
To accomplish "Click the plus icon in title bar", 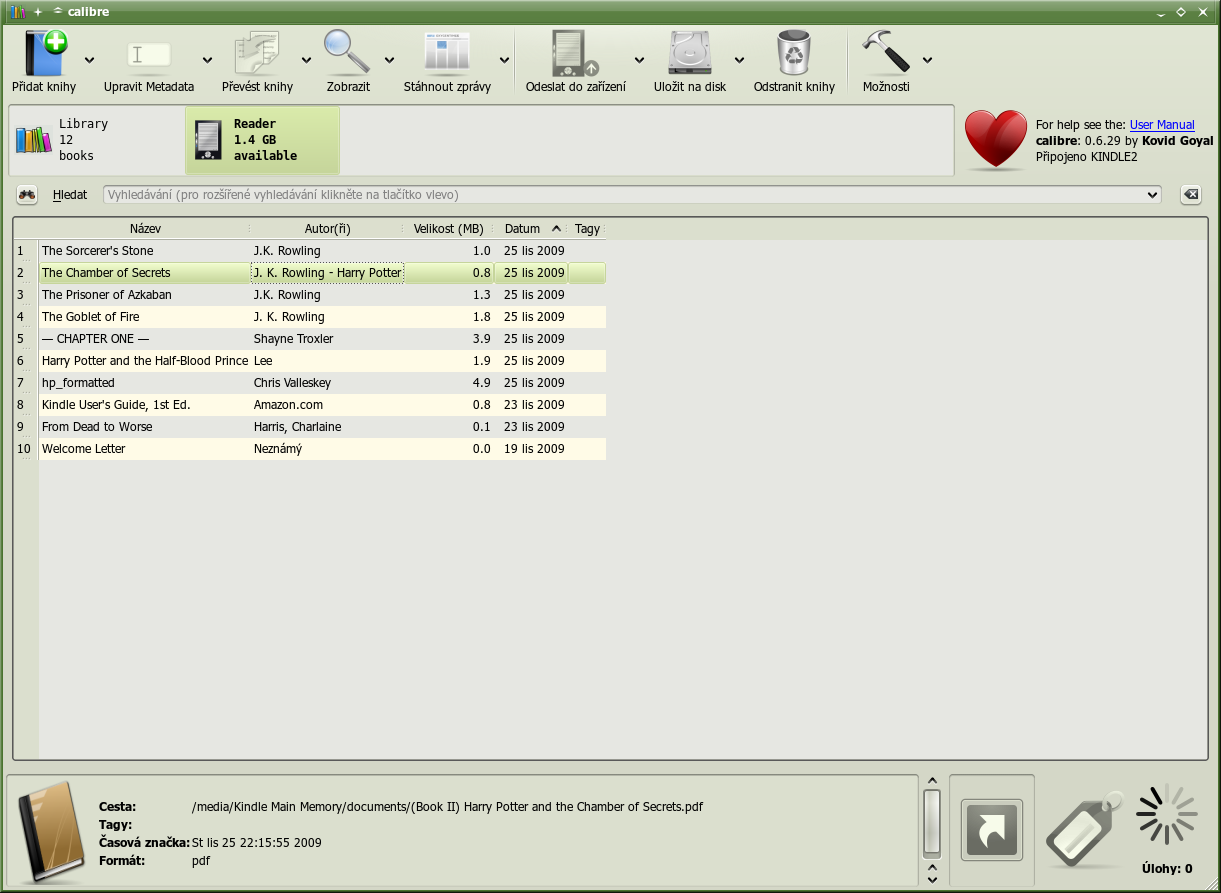I will [x=38, y=12].
